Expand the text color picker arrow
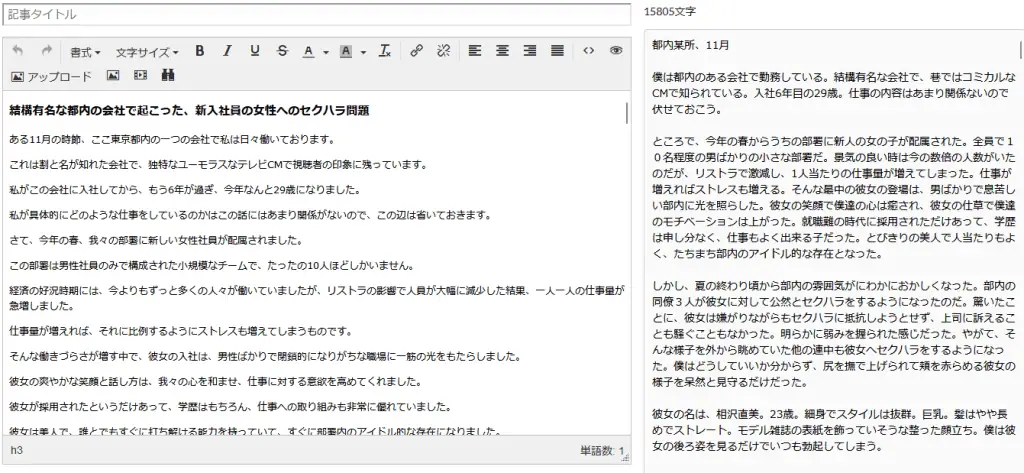This screenshot has width=1024, height=473. click(x=325, y=52)
